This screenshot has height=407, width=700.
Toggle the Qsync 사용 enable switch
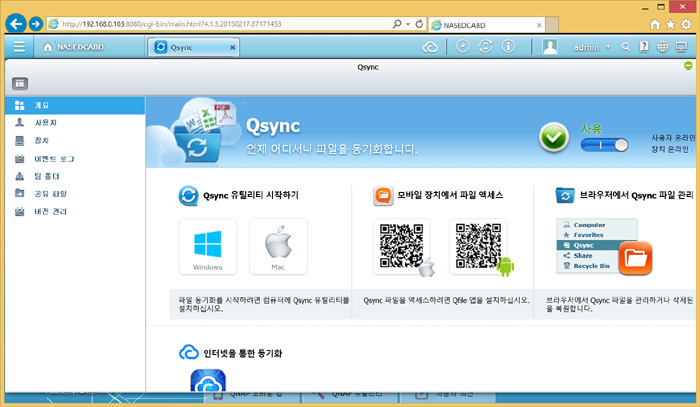coord(604,145)
